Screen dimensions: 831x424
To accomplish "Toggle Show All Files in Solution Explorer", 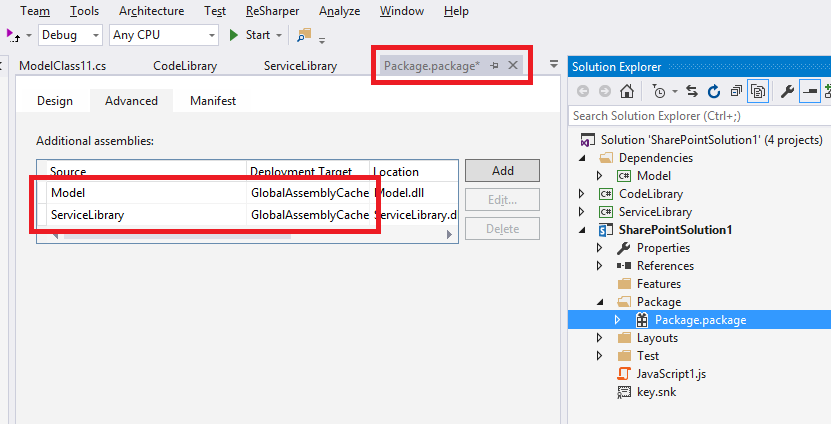I will coord(758,91).
